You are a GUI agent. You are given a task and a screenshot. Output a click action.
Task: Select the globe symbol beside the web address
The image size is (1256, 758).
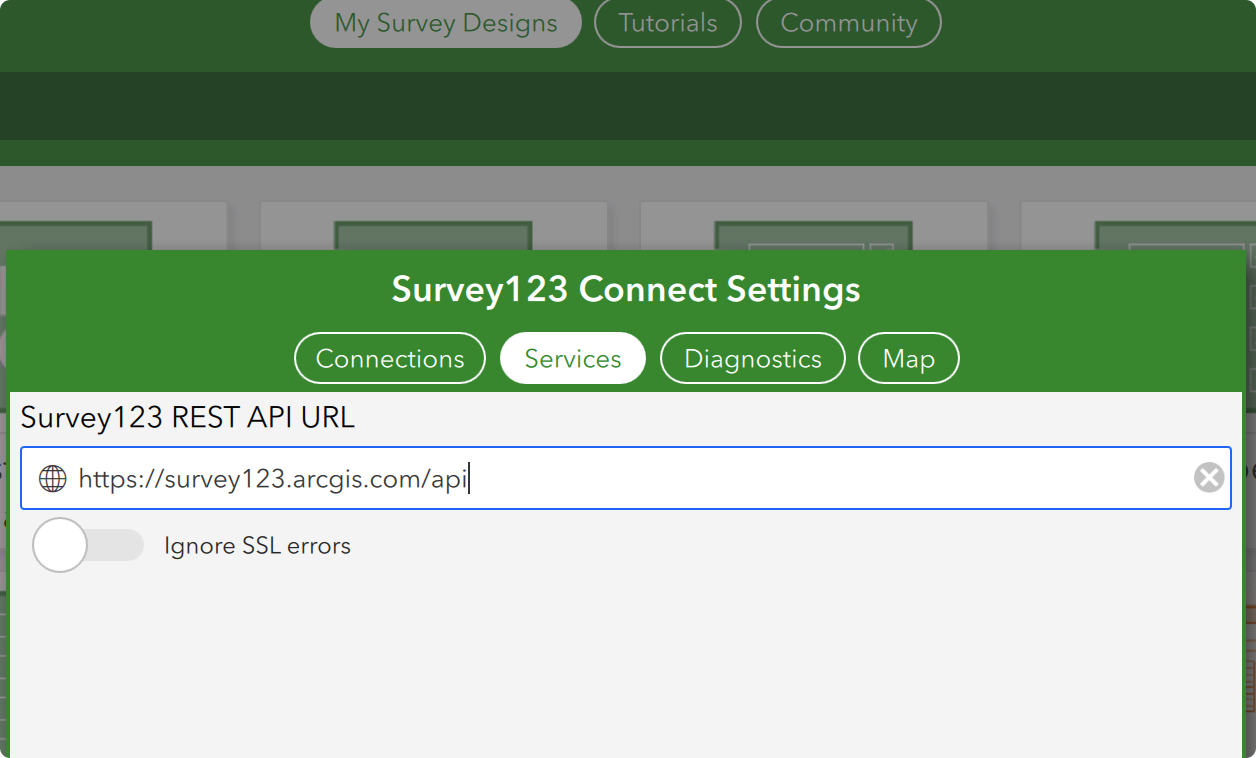pos(52,478)
